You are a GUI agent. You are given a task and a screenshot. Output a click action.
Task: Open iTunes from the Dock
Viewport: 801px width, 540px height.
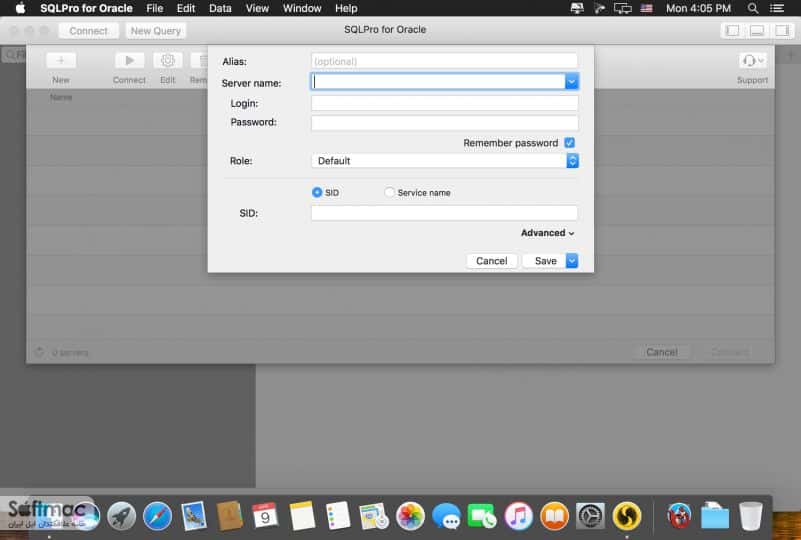pos(519,516)
